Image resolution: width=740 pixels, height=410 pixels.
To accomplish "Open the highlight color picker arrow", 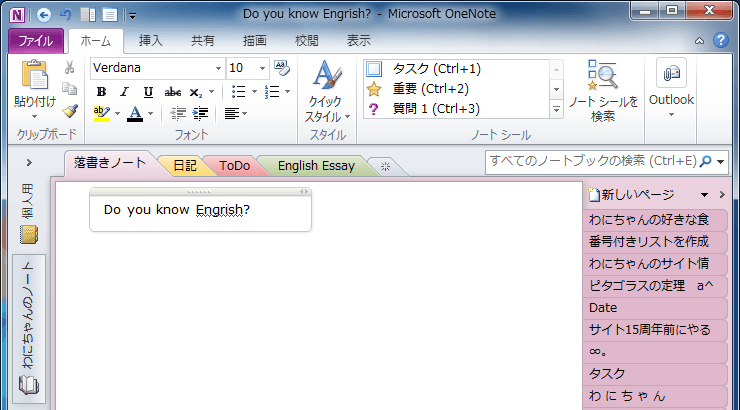I will tap(118, 114).
